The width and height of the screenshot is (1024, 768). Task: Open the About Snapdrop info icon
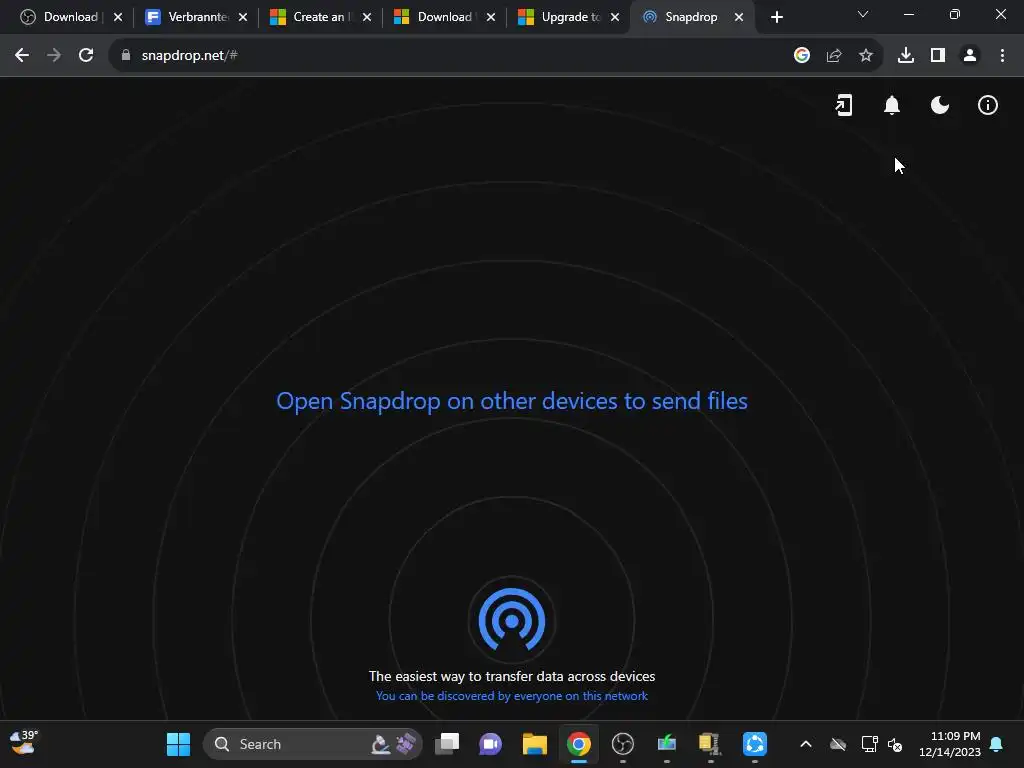click(x=987, y=105)
